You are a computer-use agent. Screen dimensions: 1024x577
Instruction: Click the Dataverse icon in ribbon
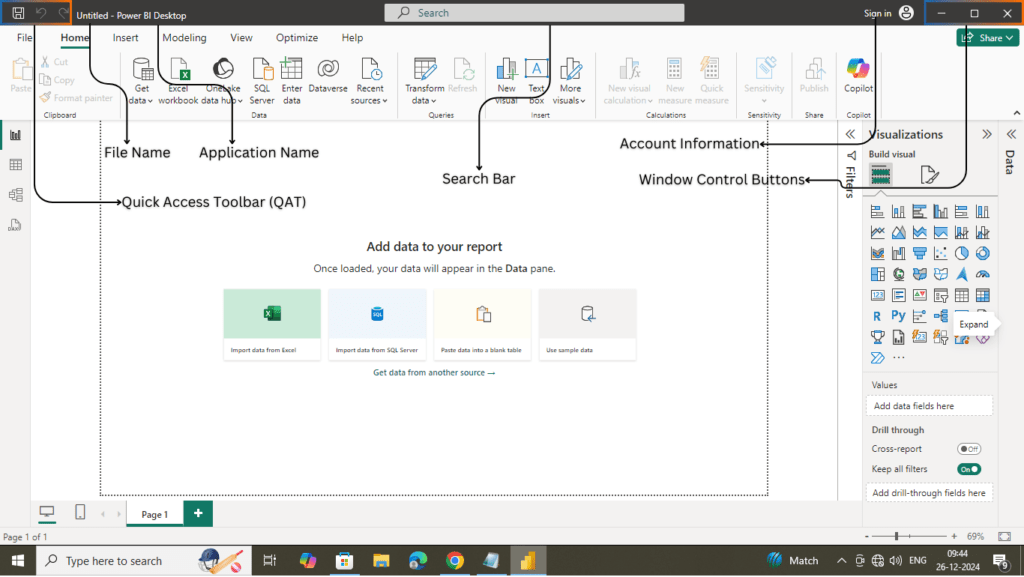[328, 76]
